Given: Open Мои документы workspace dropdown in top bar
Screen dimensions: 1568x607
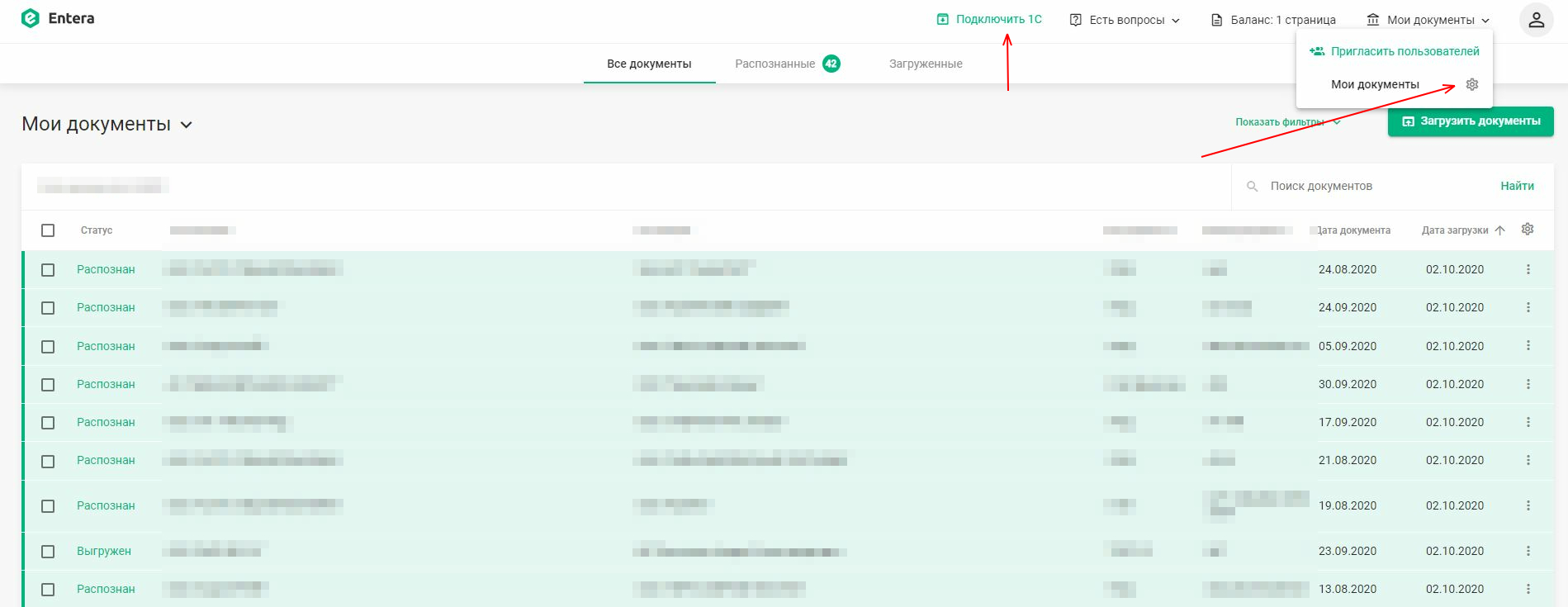Looking at the screenshot, I should [1428, 20].
